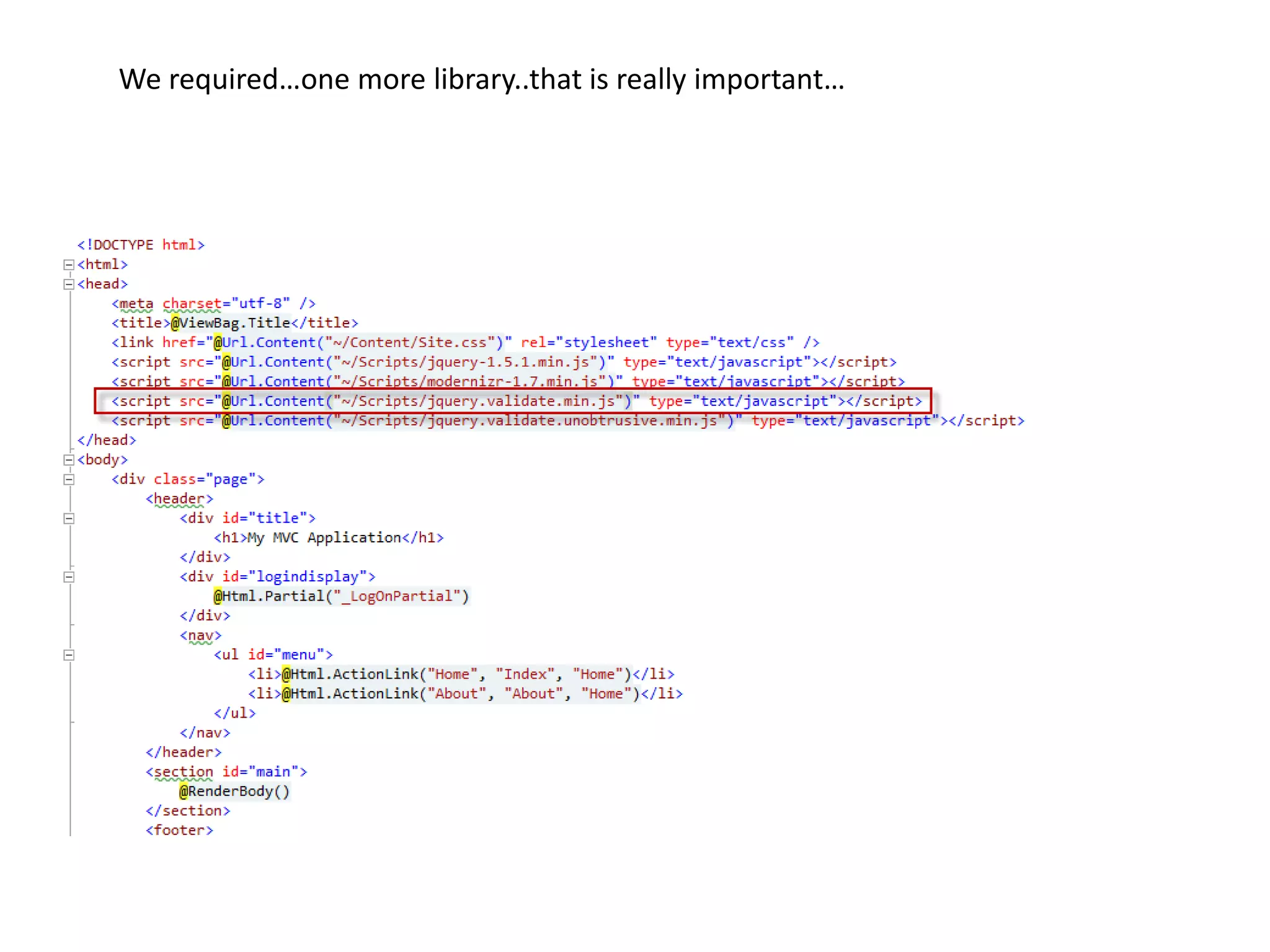Click the DOCTYPE html declaration line
This screenshot has width=1270, height=952.
141,245
